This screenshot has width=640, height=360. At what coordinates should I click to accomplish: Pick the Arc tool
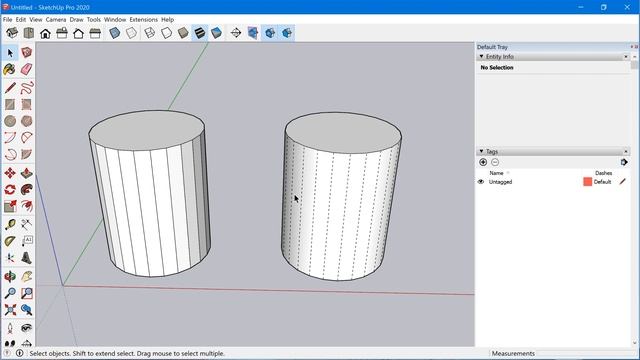(x=10, y=138)
